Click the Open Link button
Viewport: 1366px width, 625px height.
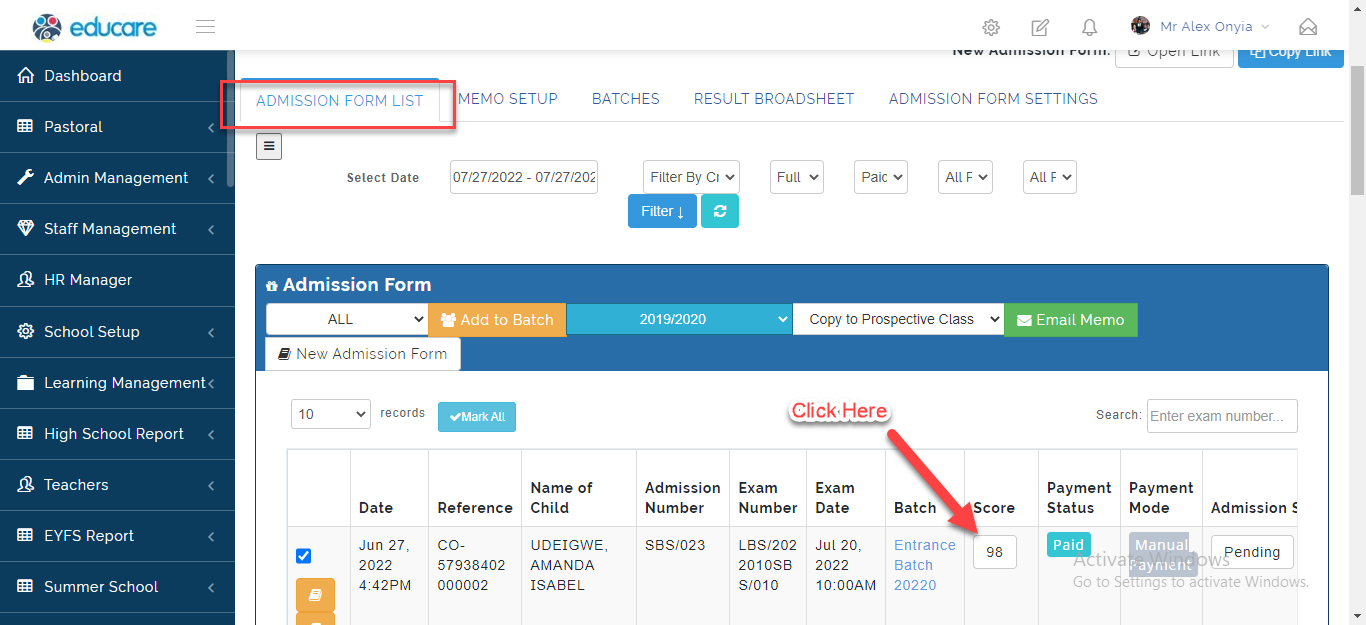[1172, 52]
